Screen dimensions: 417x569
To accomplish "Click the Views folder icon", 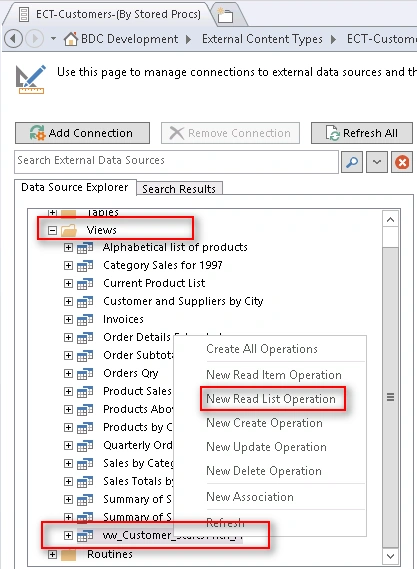I will [69, 230].
